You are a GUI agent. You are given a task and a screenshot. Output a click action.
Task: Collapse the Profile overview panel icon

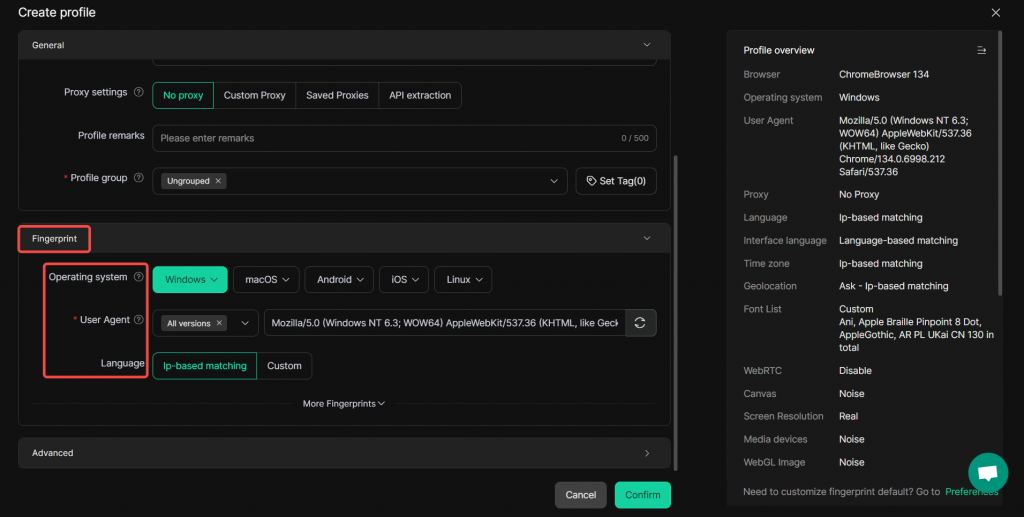[x=981, y=50]
